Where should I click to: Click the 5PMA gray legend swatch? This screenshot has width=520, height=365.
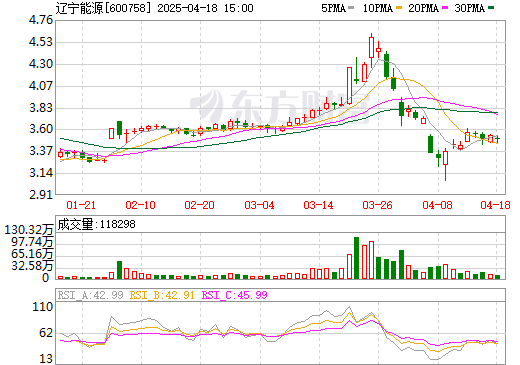coord(351,8)
